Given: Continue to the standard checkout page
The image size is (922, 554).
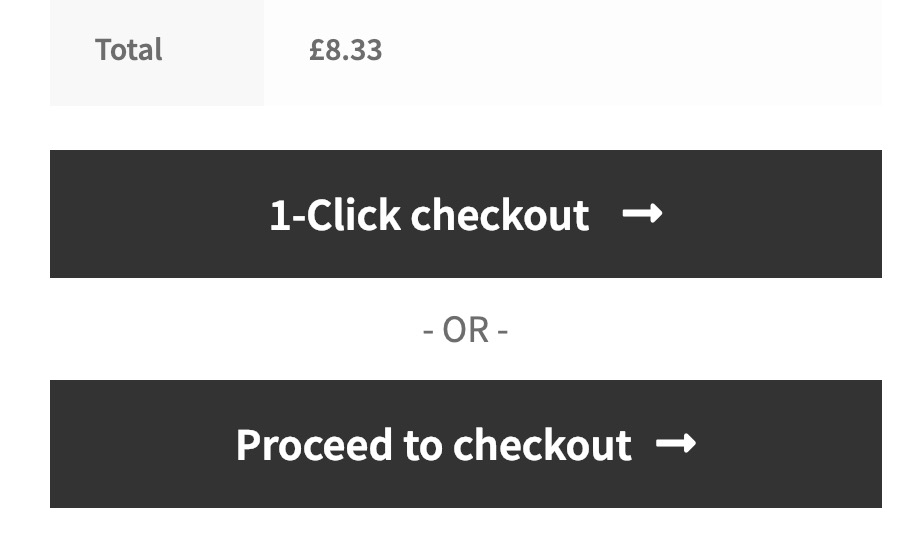Looking at the screenshot, I should pos(465,444).
